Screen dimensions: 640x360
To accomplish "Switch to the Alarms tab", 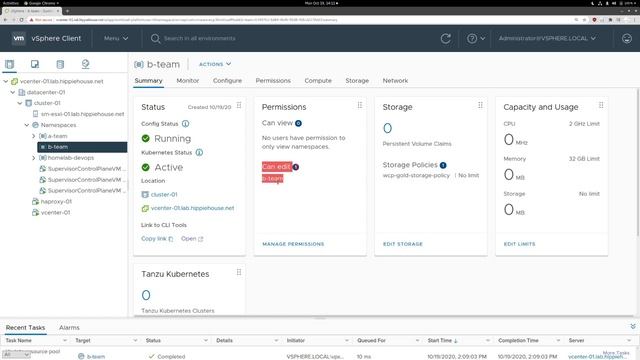I will point(69,328).
